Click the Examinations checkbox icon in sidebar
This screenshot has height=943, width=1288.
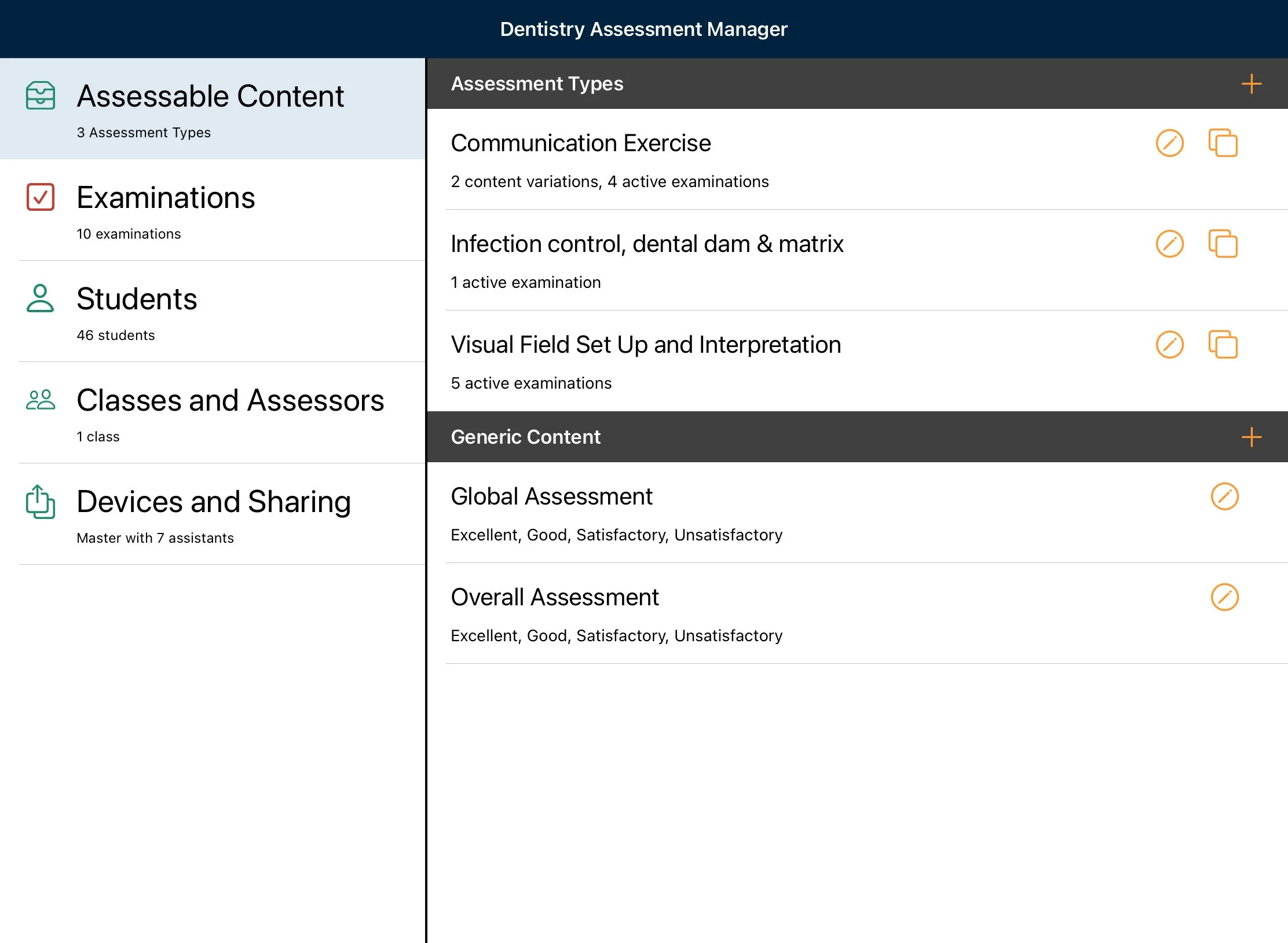(x=41, y=197)
